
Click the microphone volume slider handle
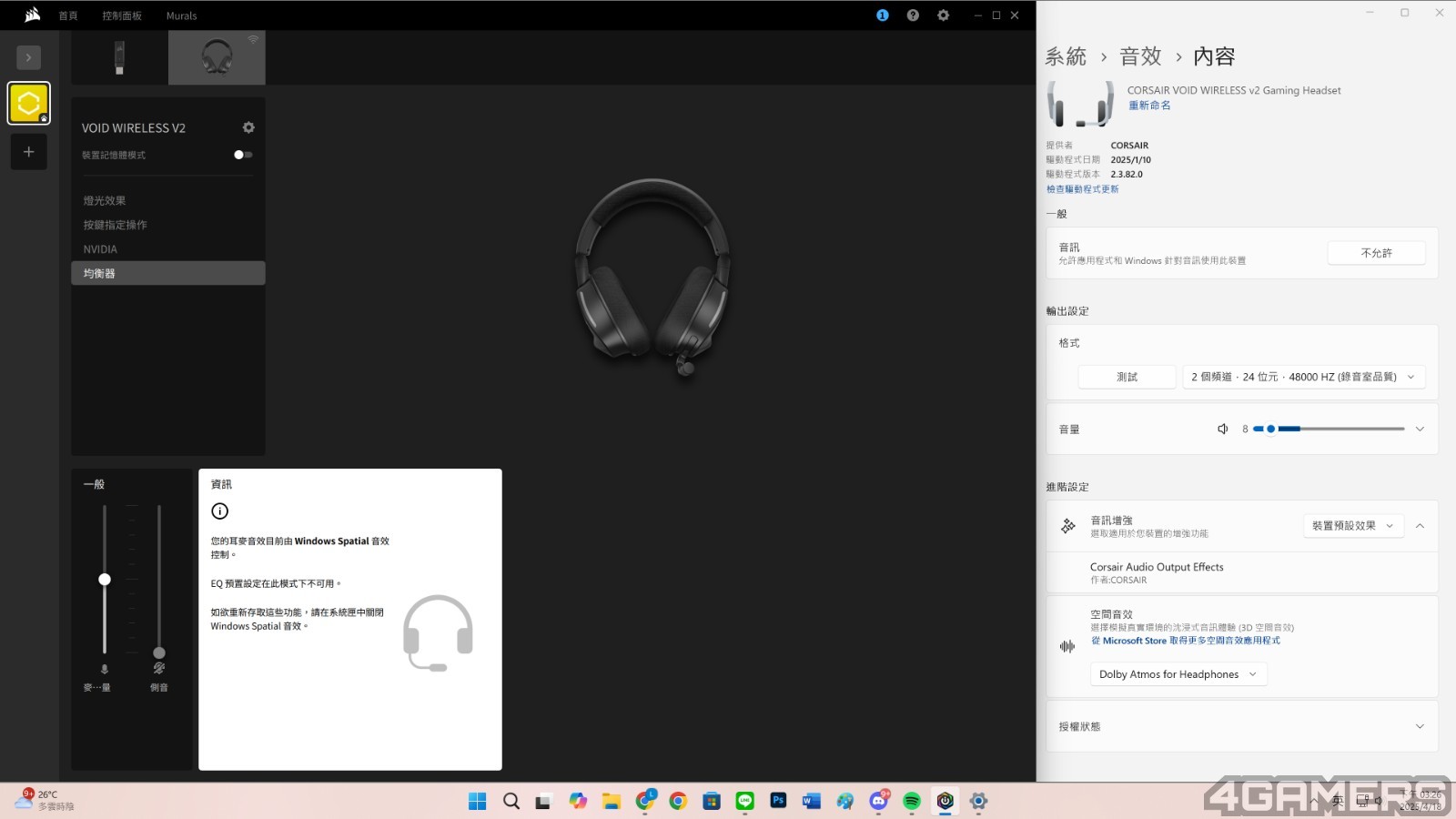pos(105,580)
